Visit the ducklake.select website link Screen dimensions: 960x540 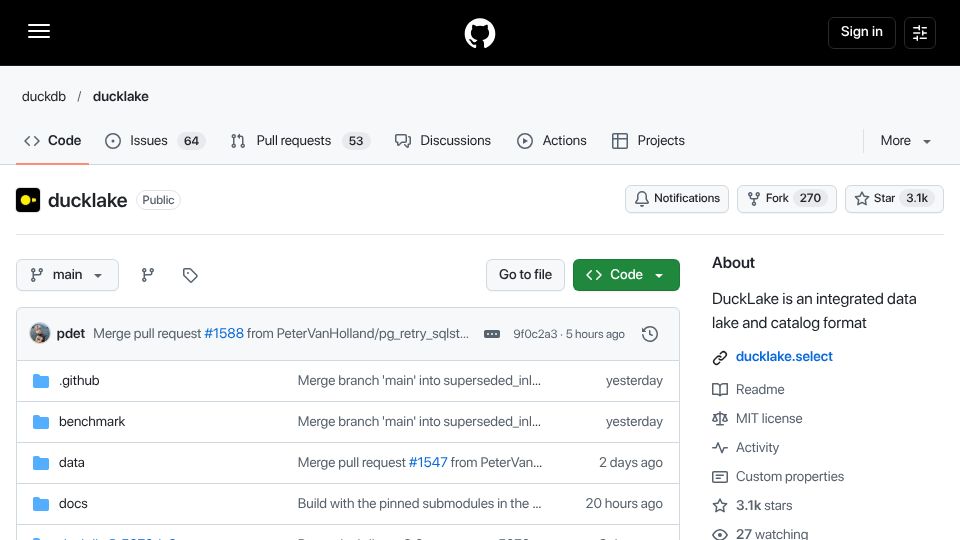(784, 356)
